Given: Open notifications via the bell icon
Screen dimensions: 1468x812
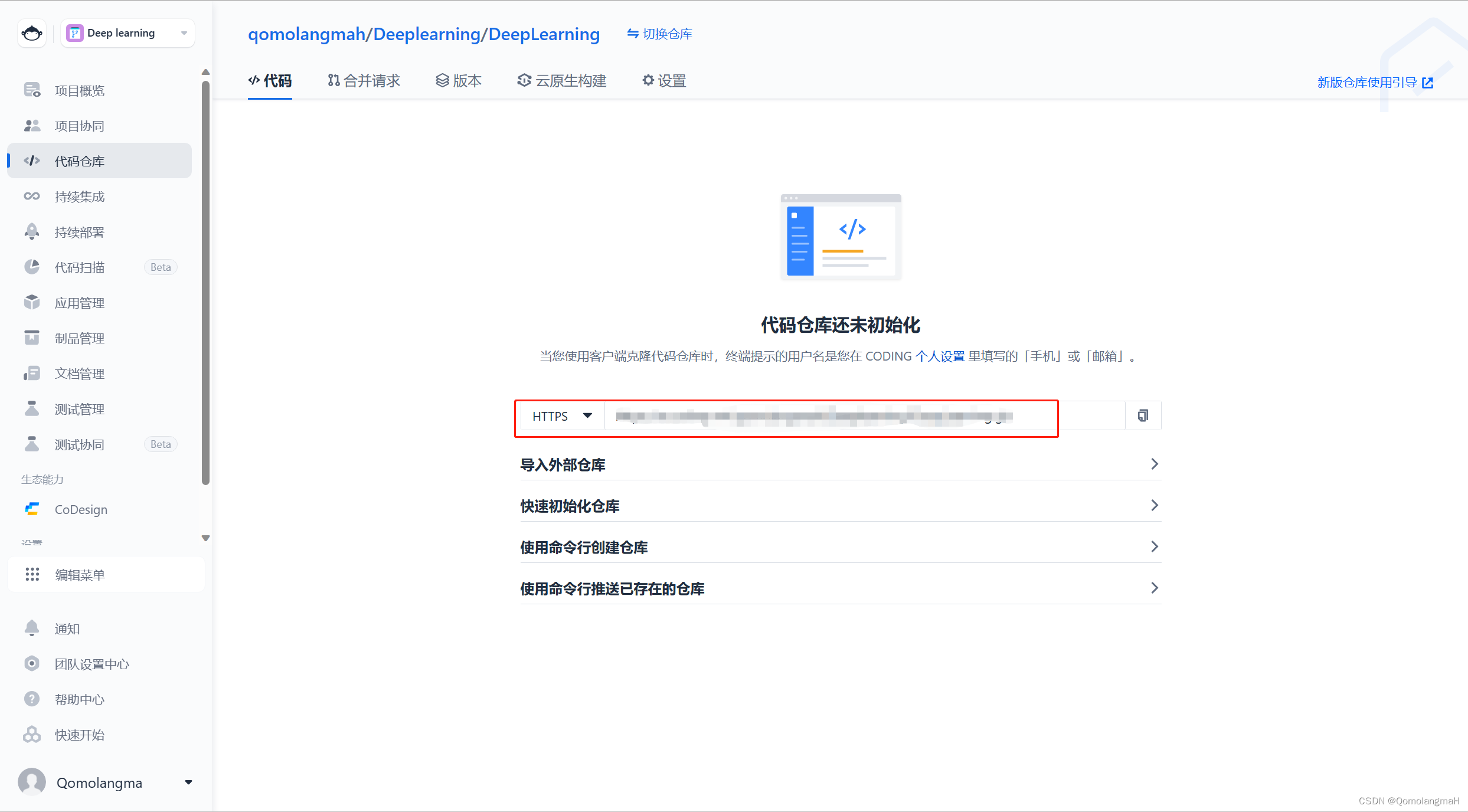Looking at the screenshot, I should pyautogui.click(x=32, y=628).
